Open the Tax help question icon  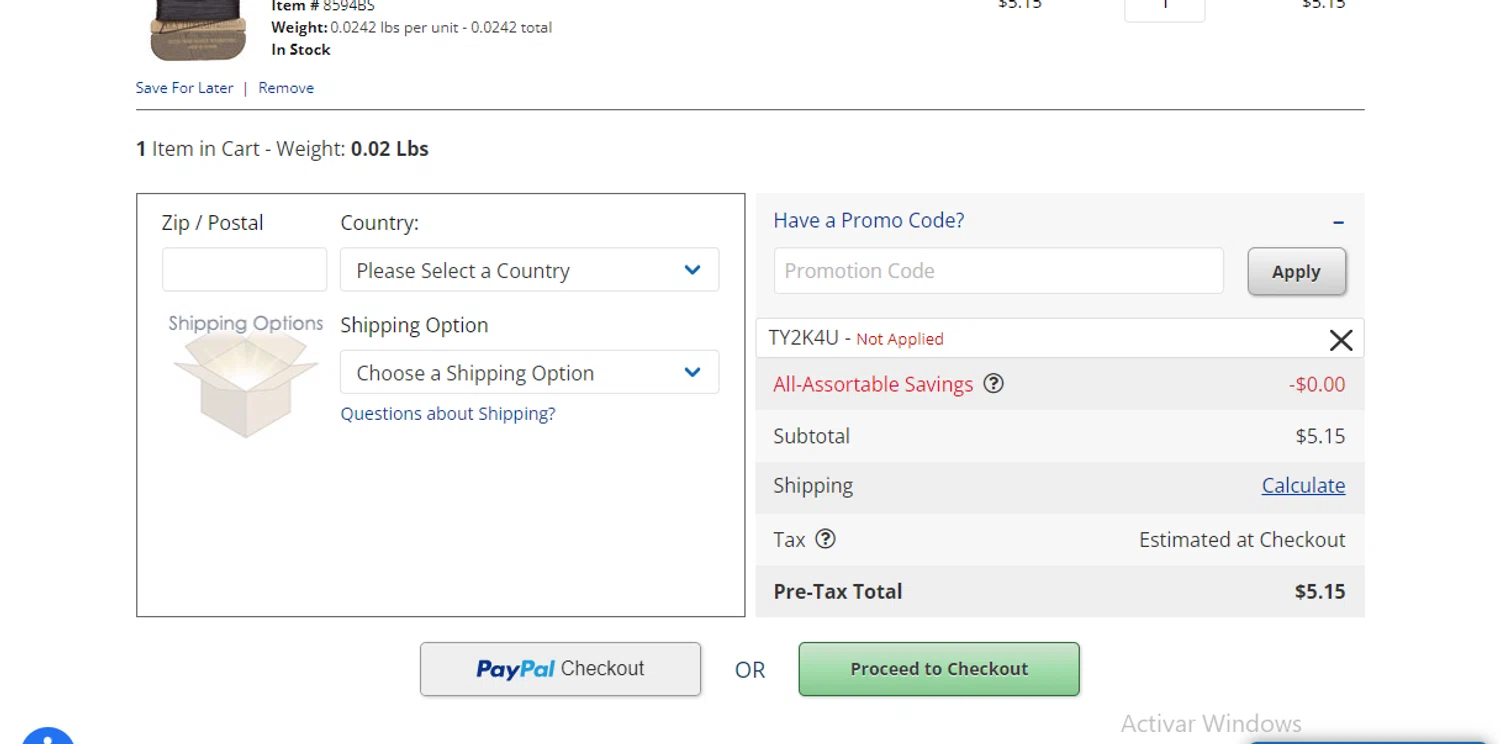825,539
